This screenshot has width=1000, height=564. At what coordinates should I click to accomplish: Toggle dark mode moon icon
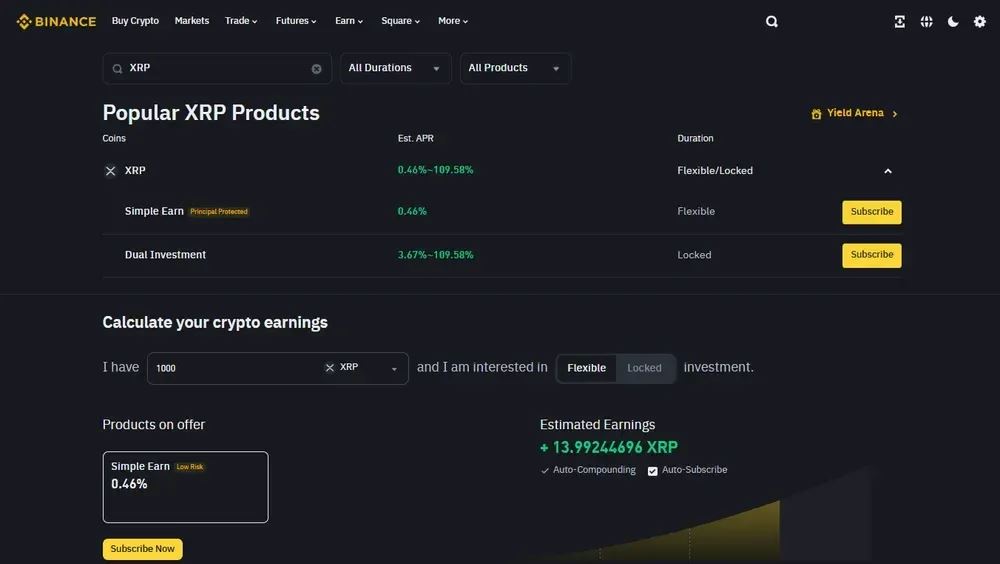coord(953,21)
